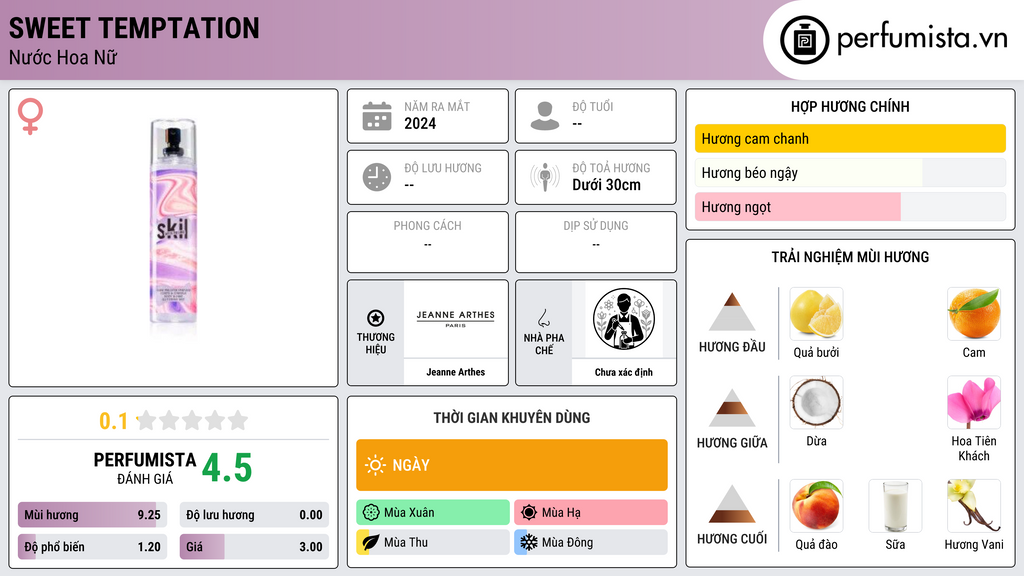The image size is (1024, 576).
Task: Click the Mùa Hạ season bar
Action: click(x=591, y=513)
